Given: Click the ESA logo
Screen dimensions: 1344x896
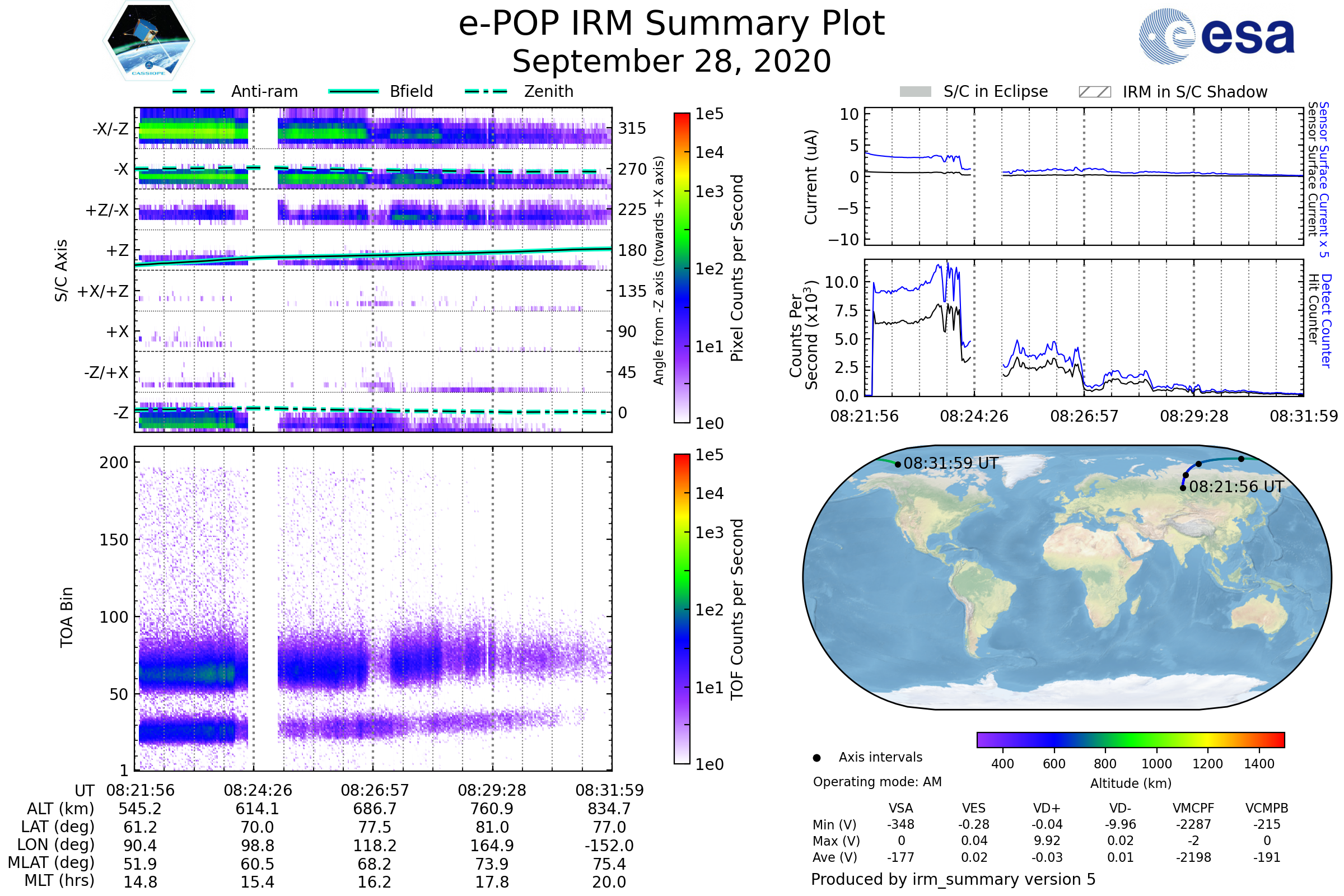Looking at the screenshot, I should click(1216, 35).
